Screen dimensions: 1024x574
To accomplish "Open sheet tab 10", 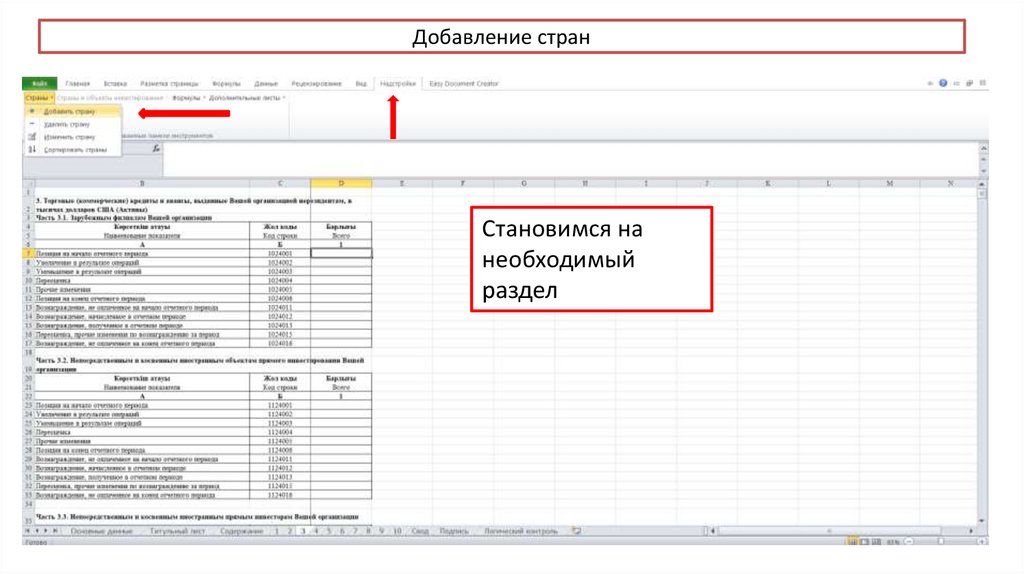I will [396, 531].
